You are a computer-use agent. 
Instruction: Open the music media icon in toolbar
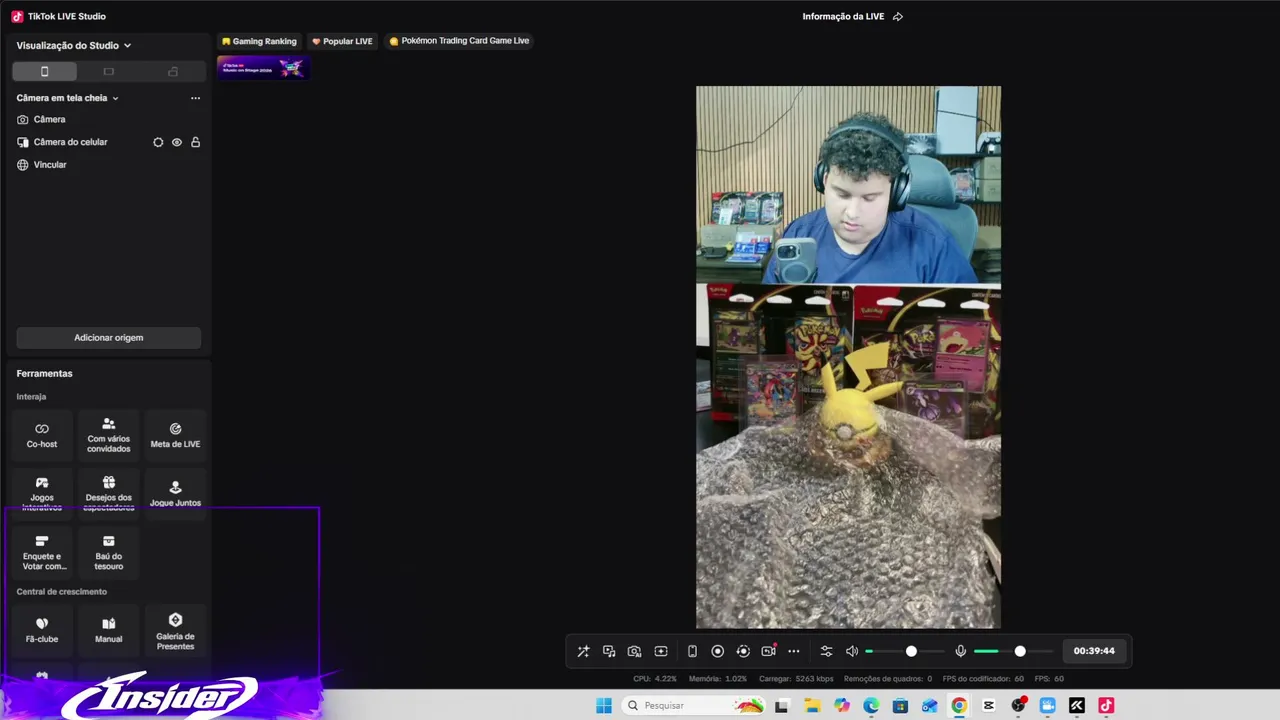click(x=609, y=651)
